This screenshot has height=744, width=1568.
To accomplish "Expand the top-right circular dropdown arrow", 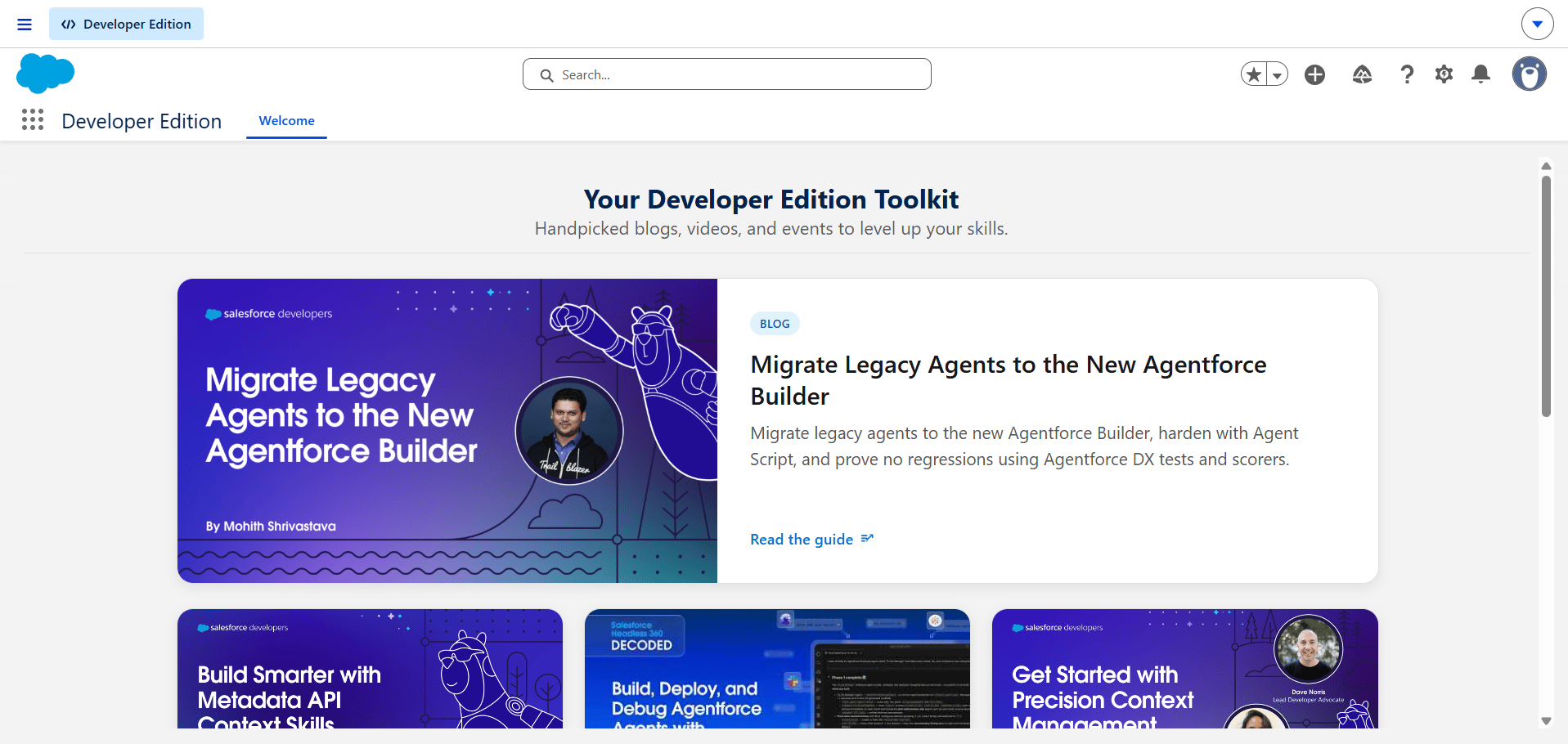I will (x=1537, y=24).
